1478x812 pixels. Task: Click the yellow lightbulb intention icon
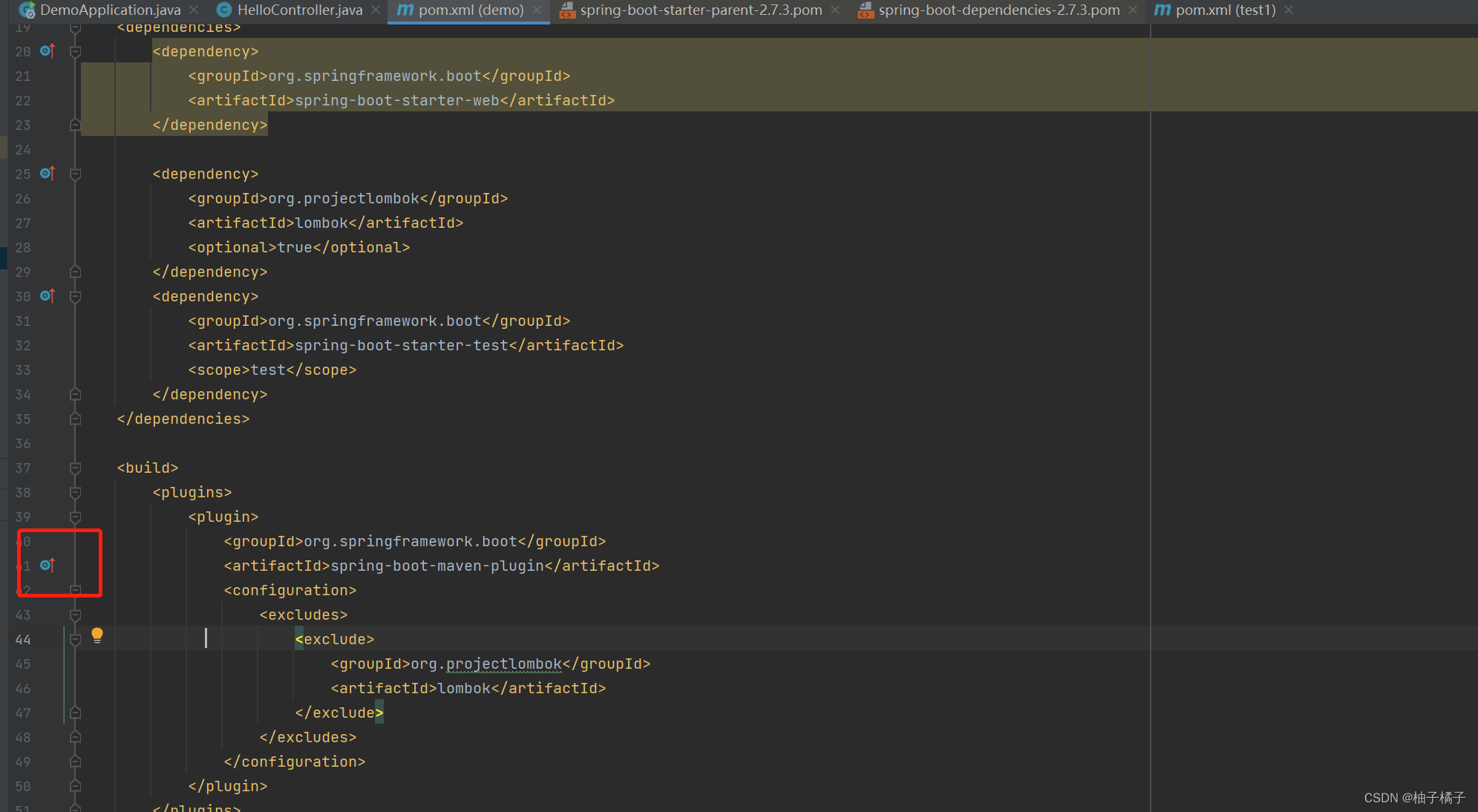(x=97, y=635)
